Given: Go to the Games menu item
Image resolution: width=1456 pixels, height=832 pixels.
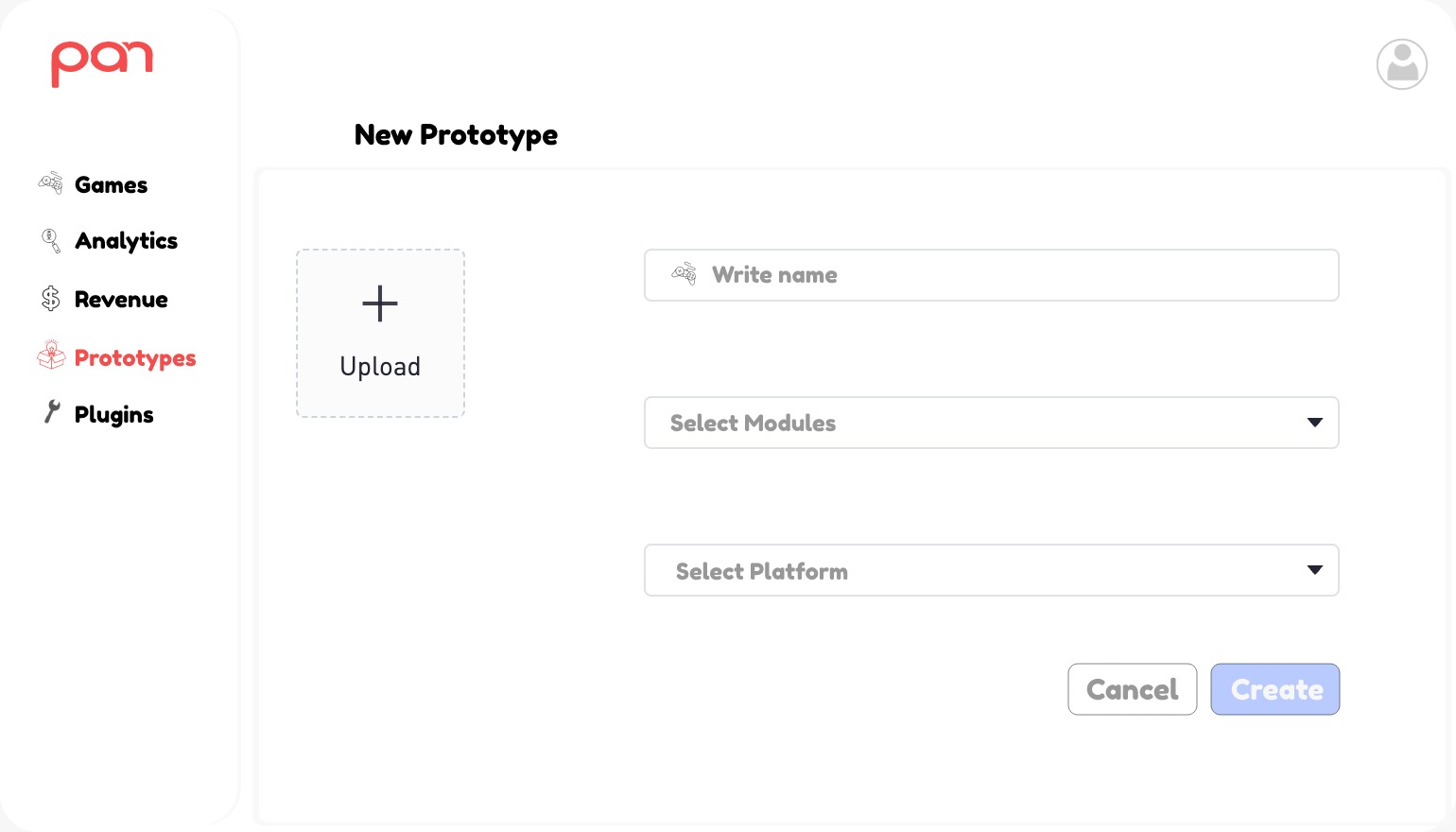Looking at the screenshot, I should 111,185.
